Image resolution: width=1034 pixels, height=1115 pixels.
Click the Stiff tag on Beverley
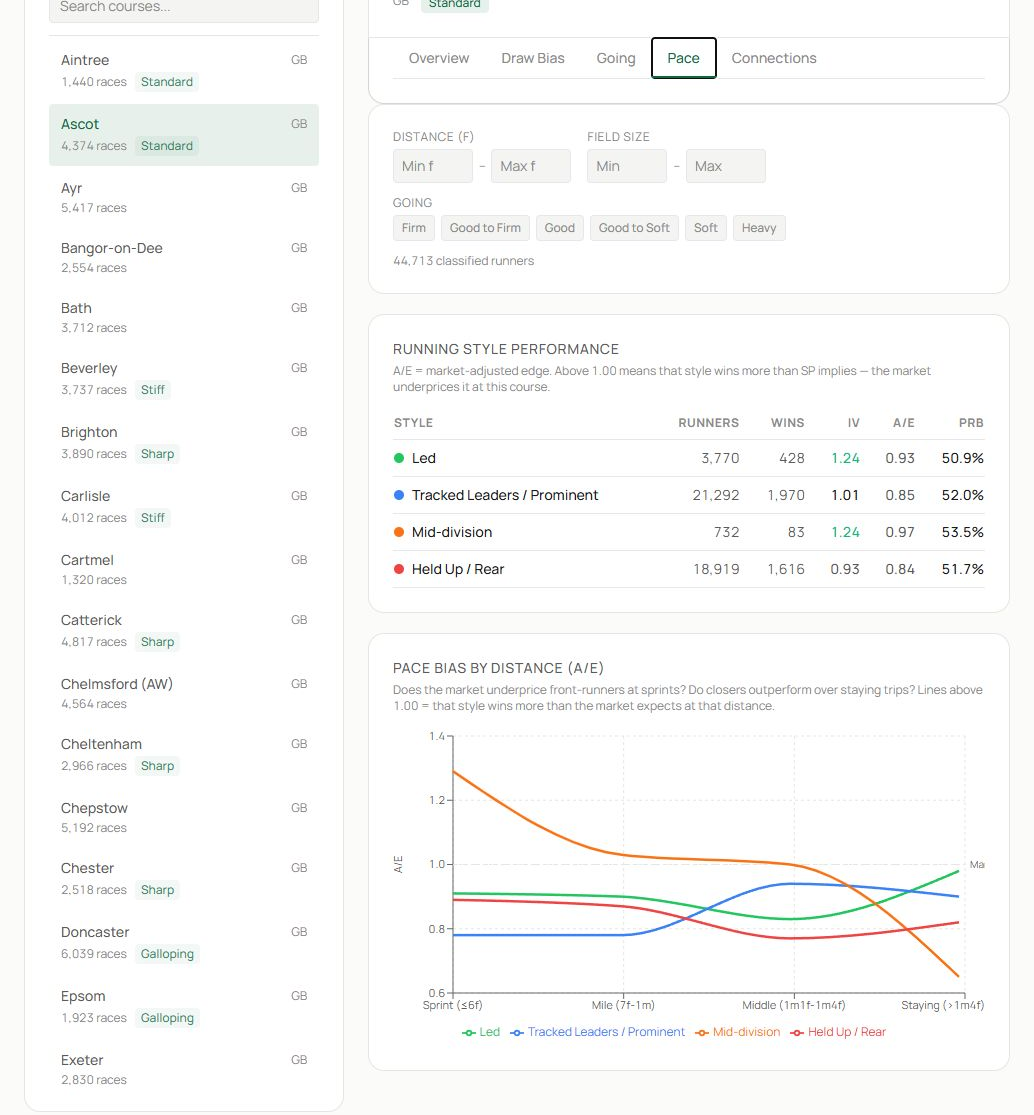click(152, 390)
